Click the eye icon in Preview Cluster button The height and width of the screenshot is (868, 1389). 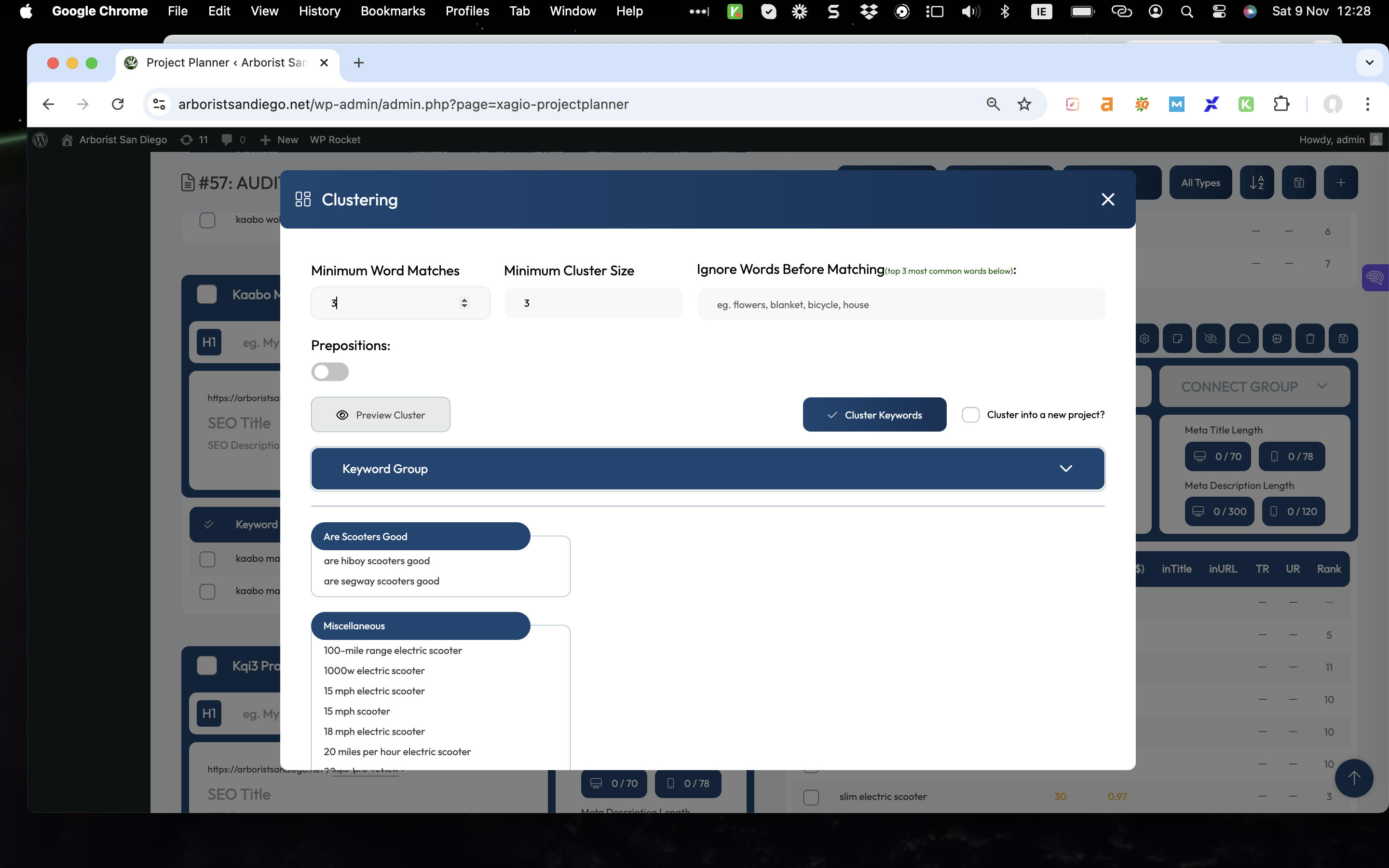coord(342,415)
